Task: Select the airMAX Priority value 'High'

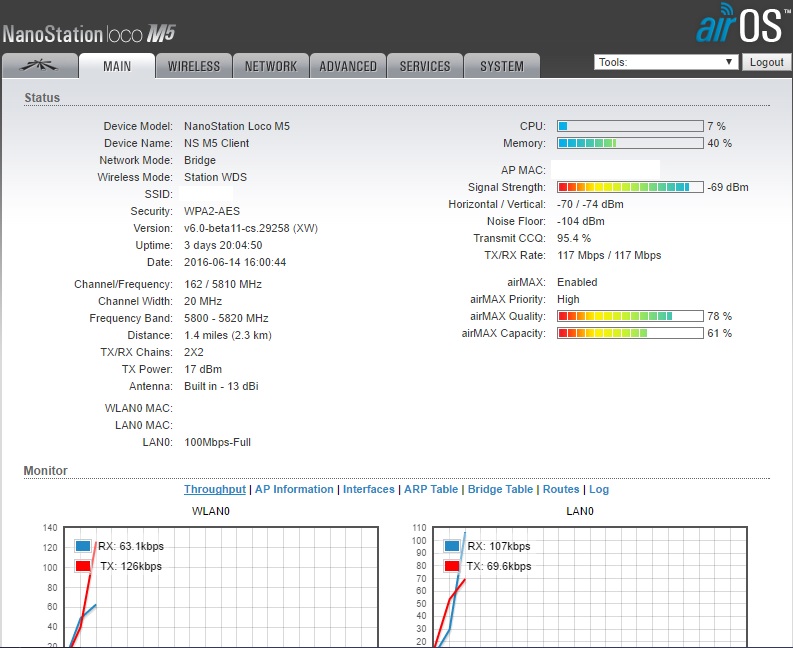Action: click(568, 299)
